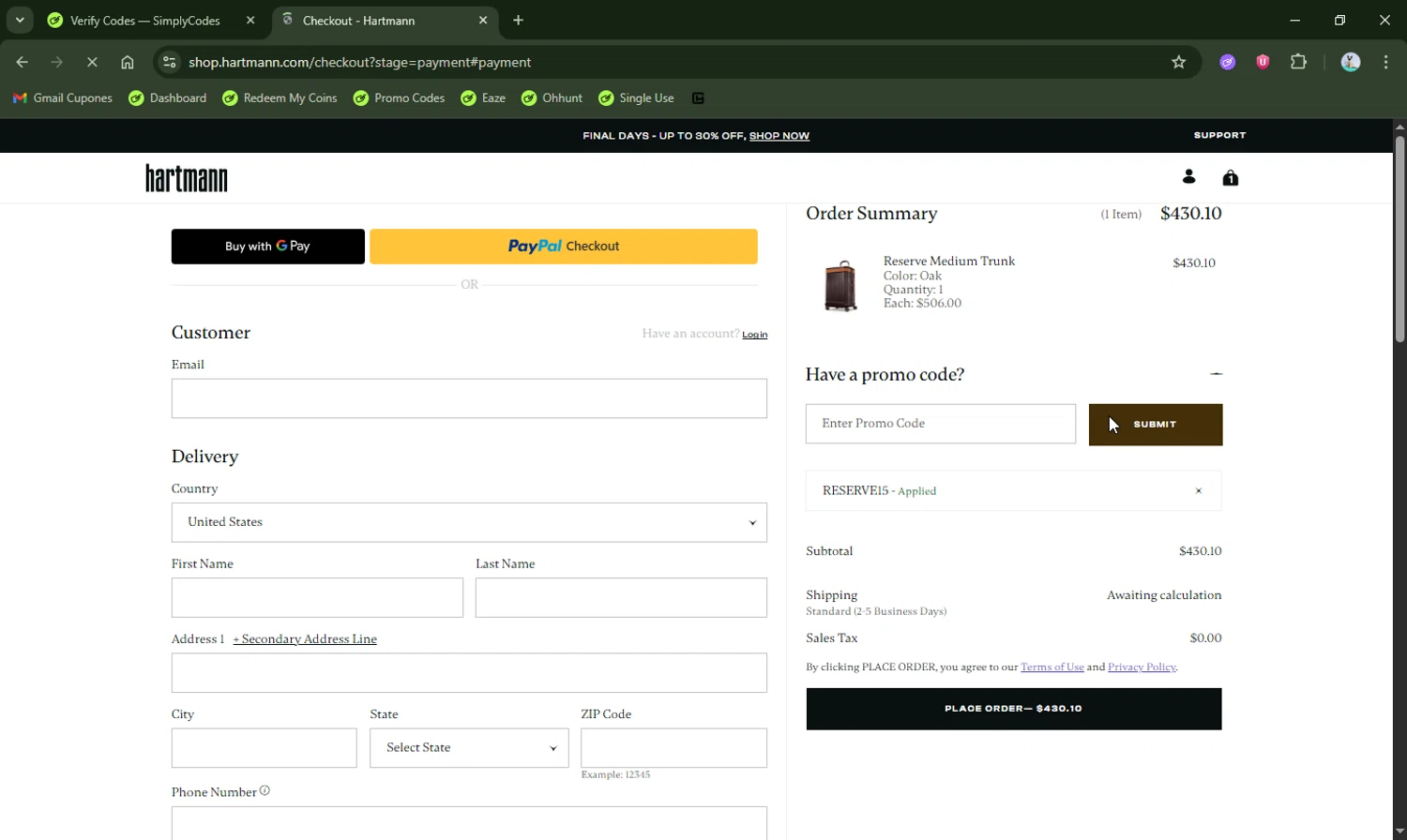
Task: Click the last bookmark icon after Single Use
Action: click(x=698, y=97)
